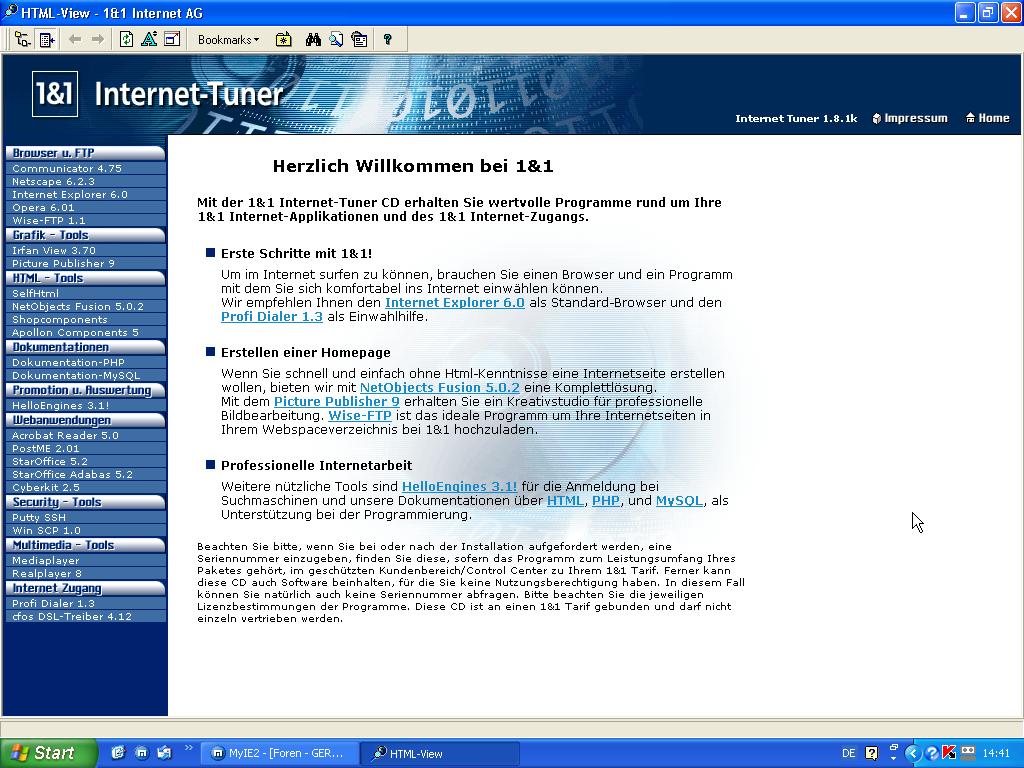Image resolution: width=1024 pixels, height=768 pixels.
Task: Click the question mark help icon
Action: pyautogui.click(x=388, y=40)
